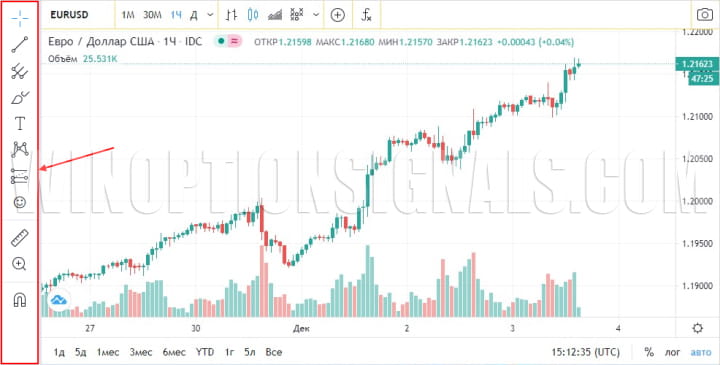Open the forecasting and measurement tools
The height and width of the screenshot is (365, 720).
click(x=20, y=176)
